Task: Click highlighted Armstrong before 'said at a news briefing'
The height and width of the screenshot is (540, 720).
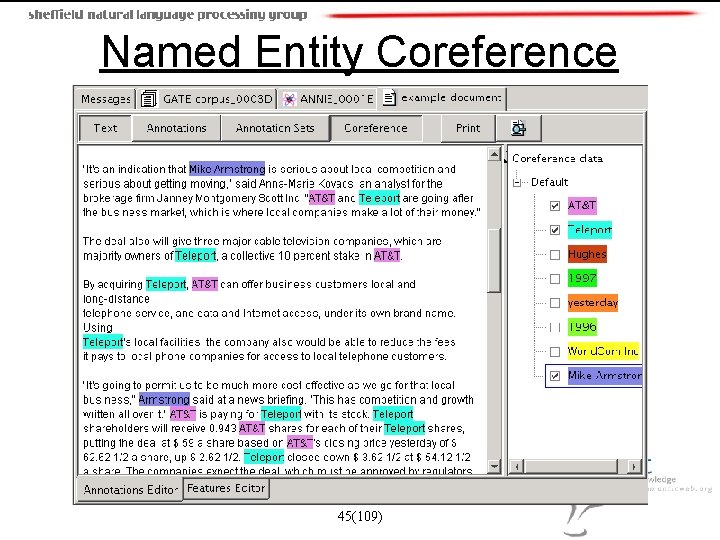Action: click(x=164, y=399)
